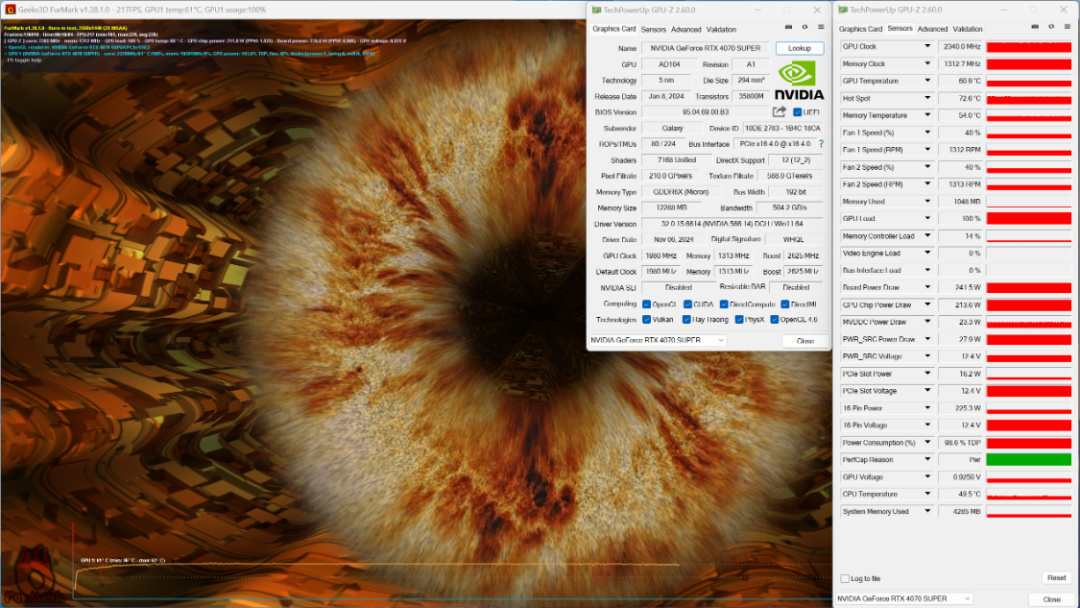The height and width of the screenshot is (608, 1080).
Task: Click the Board Power Draw 241.5 W value
Action: (960, 287)
